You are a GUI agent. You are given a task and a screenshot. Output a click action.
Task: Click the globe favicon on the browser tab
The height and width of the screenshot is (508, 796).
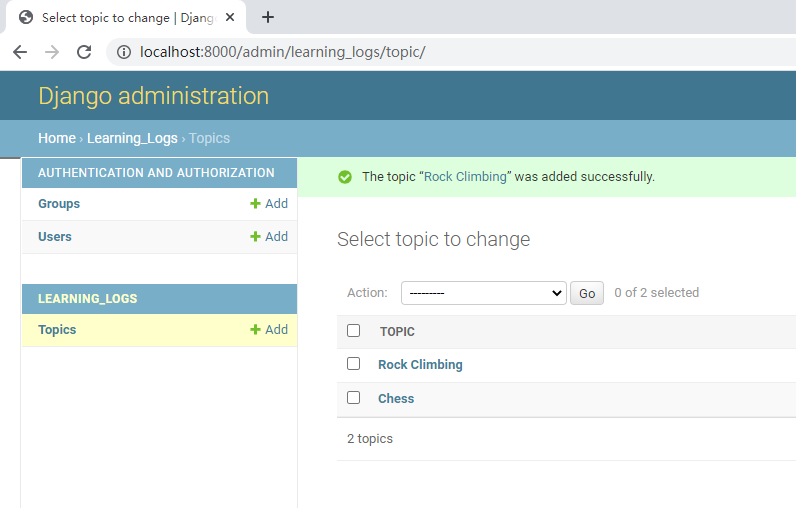(x=26, y=17)
